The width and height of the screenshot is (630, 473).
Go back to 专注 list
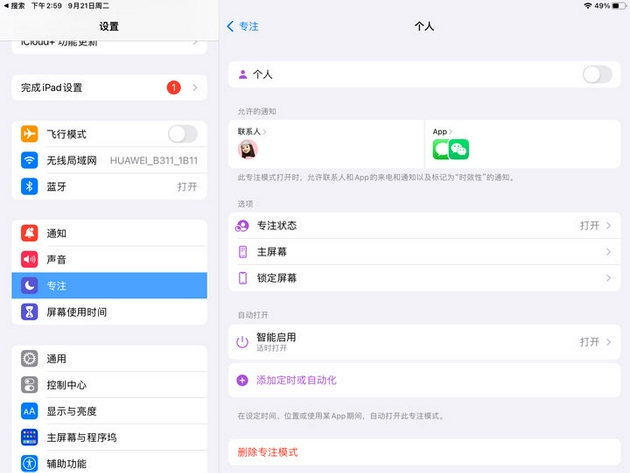pos(243,27)
